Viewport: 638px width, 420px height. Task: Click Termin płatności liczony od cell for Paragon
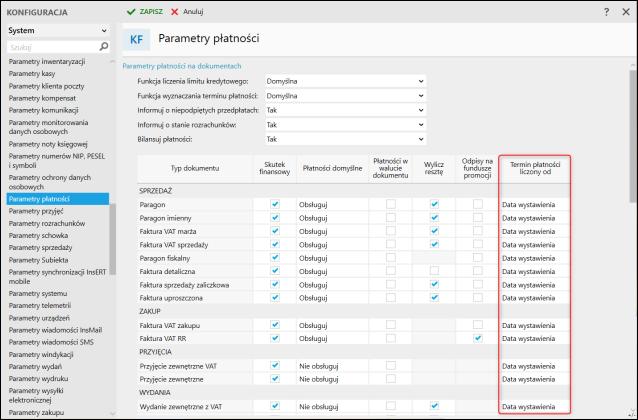click(x=534, y=204)
